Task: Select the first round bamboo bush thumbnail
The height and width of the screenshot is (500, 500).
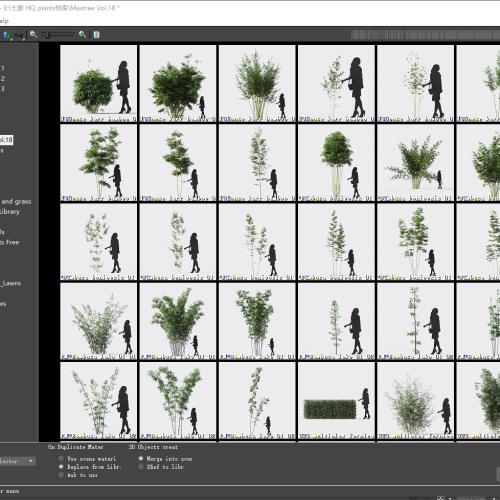Action: 99,84
